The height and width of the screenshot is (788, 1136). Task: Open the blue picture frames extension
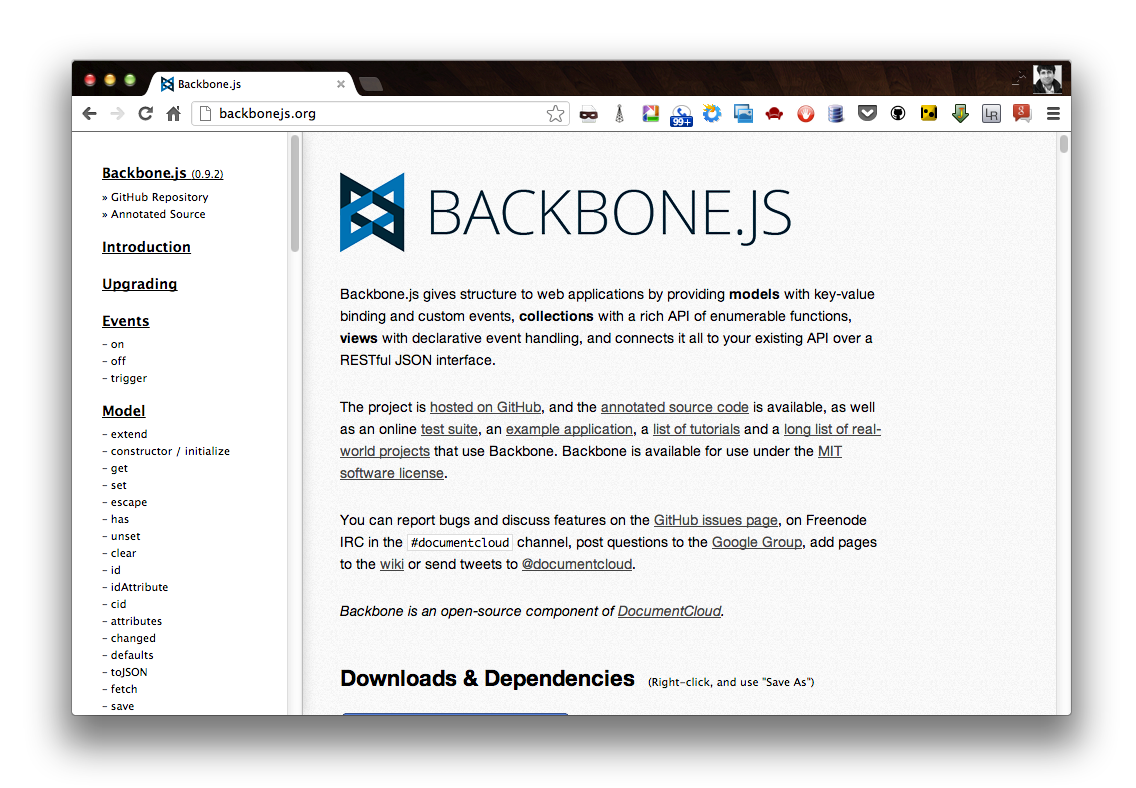743,114
